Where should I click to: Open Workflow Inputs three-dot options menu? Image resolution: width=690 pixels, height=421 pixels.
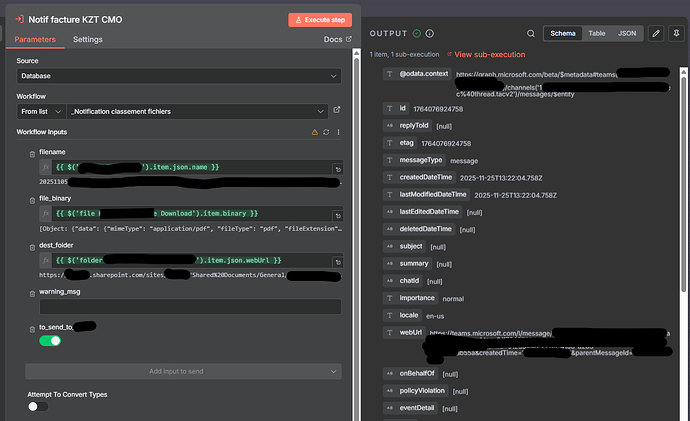pos(338,132)
